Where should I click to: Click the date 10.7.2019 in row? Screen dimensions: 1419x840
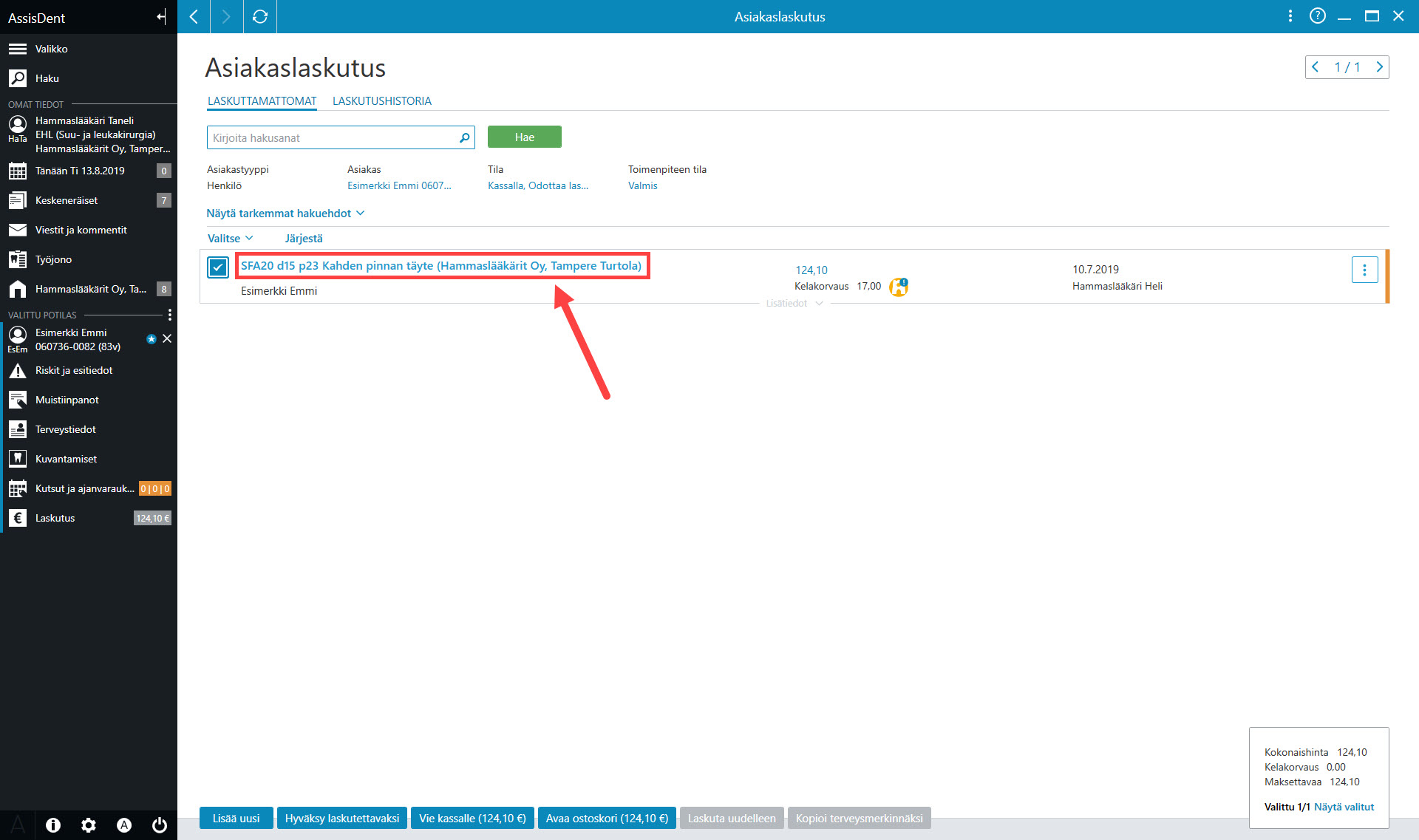click(1095, 270)
